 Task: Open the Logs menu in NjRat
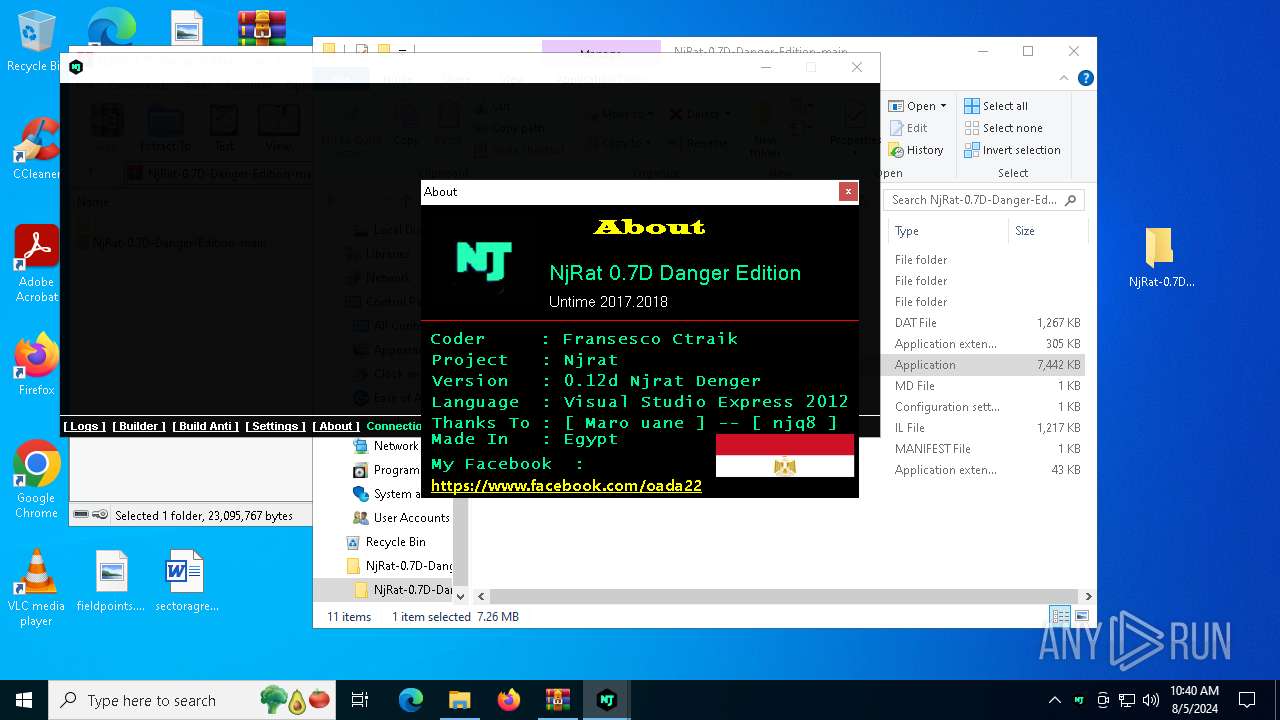pyautogui.click(x=84, y=426)
